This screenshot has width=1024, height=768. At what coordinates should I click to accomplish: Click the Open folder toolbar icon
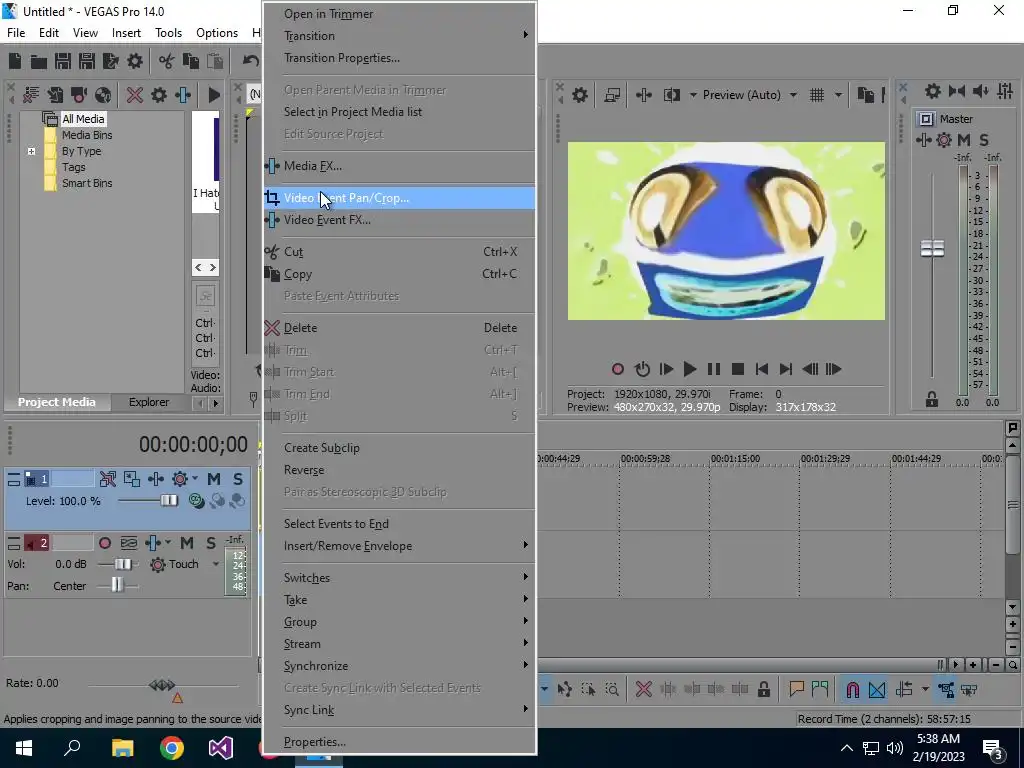click(39, 61)
